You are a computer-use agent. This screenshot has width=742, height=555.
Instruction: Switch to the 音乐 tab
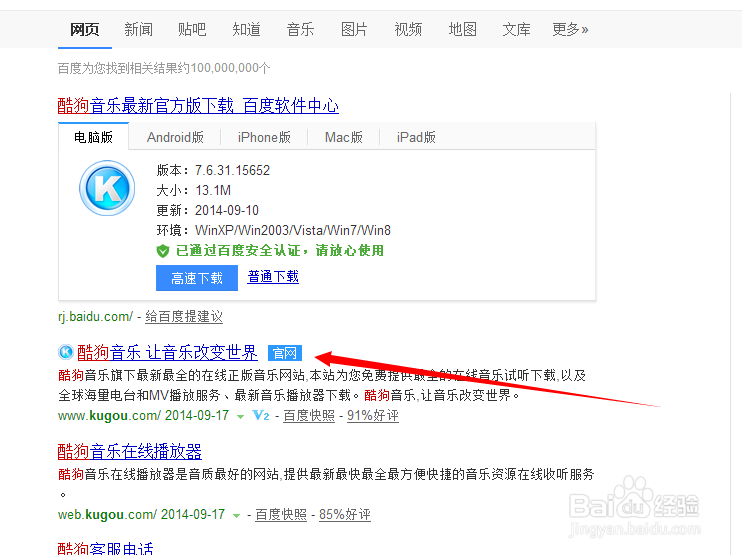tap(300, 29)
